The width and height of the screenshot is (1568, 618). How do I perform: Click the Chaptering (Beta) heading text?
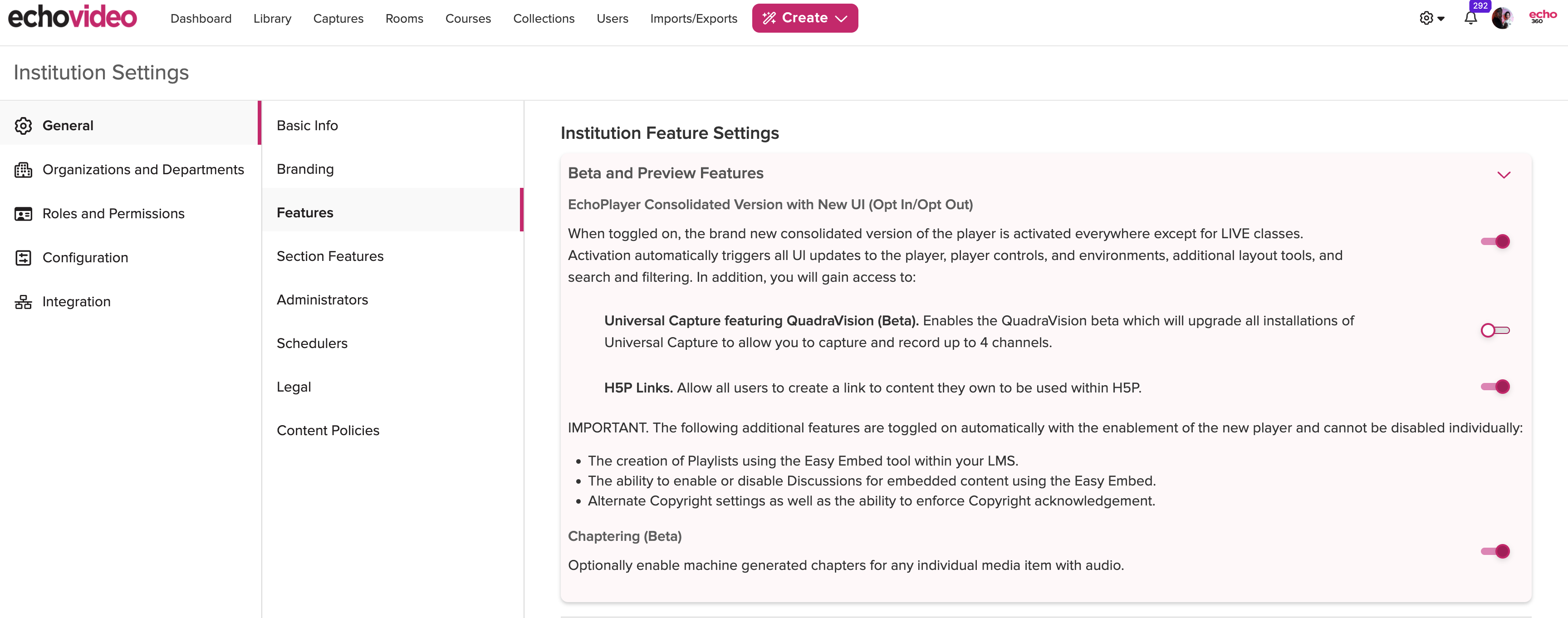point(624,536)
